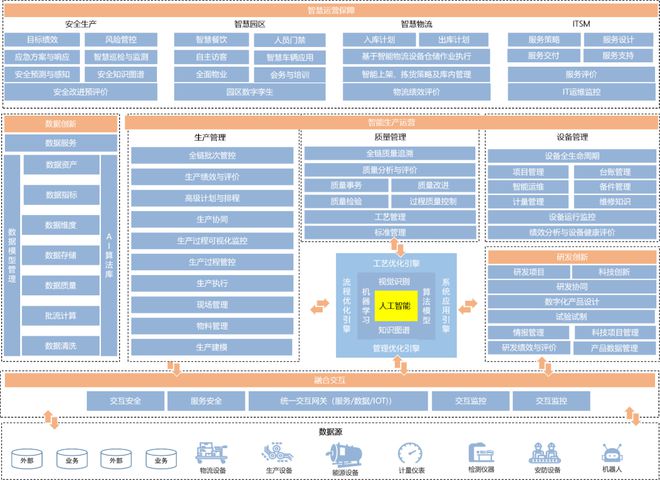
Task: Click the 检测仪器 instrument icon
Action: click(481, 453)
